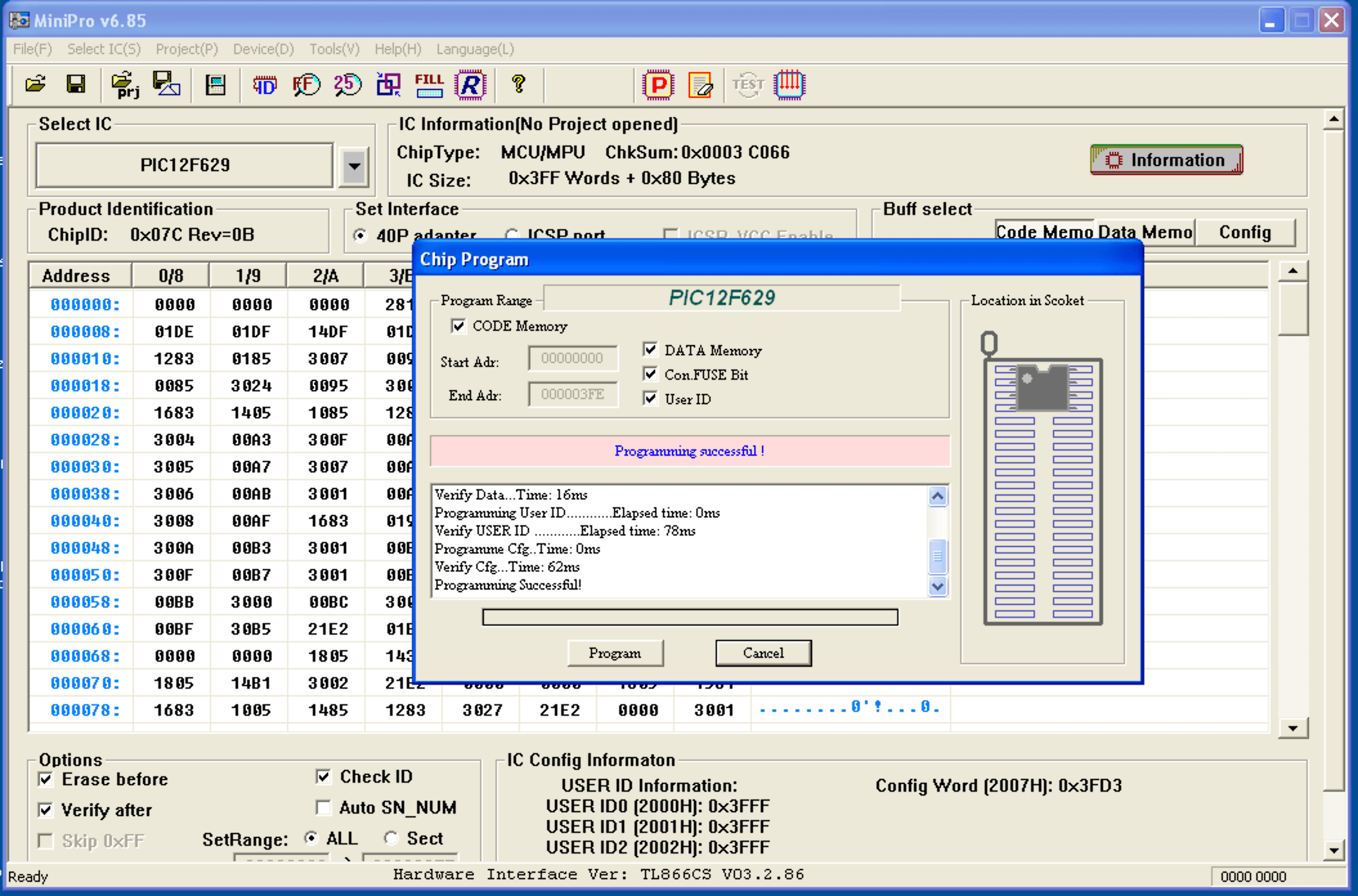1358x896 pixels.
Task: Click the Read chip R toolbar icon
Action: tap(470, 84)
